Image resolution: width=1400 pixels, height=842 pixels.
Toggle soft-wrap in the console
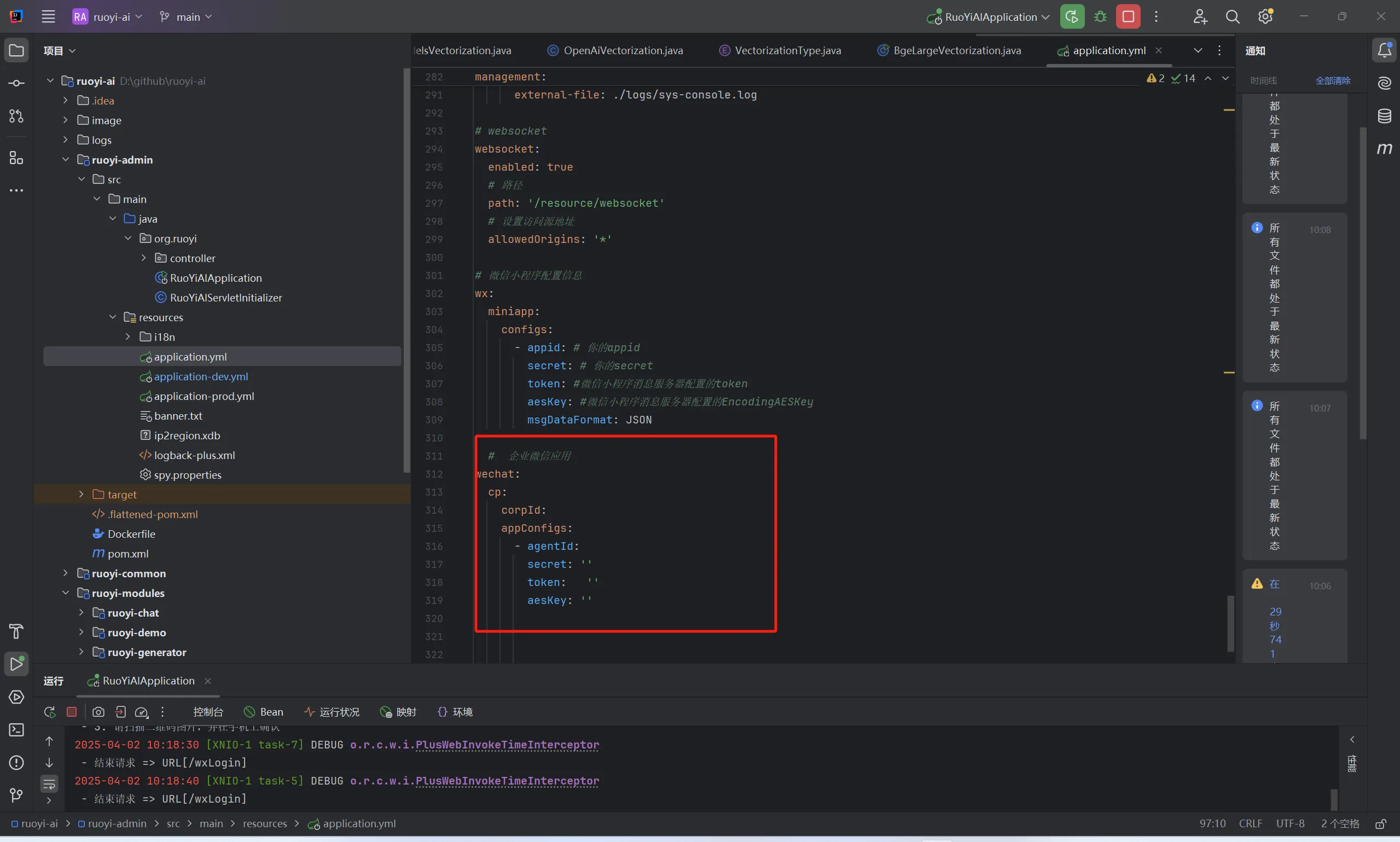[49, 784]
